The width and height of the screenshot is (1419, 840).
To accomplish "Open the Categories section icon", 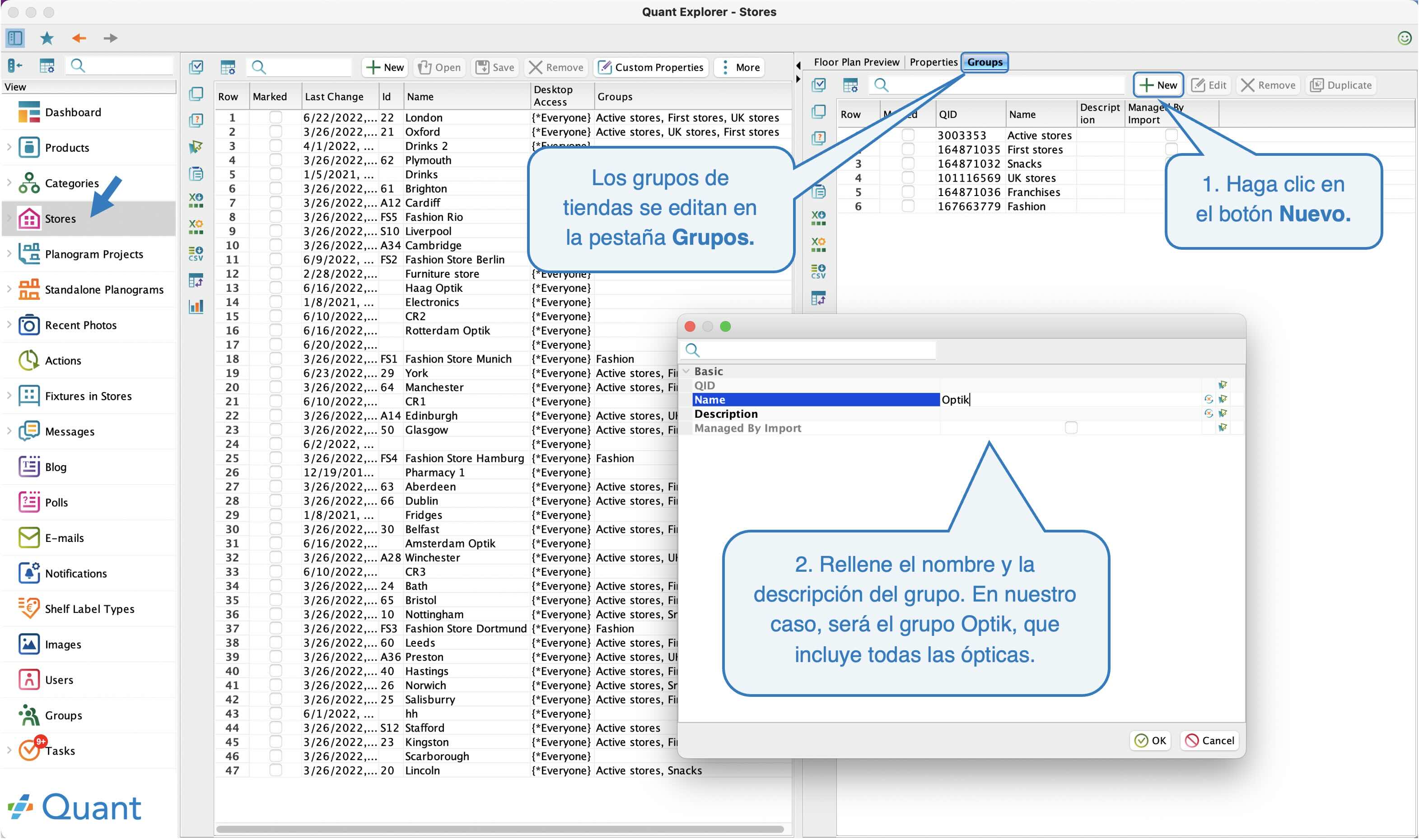I will point(29,183).
